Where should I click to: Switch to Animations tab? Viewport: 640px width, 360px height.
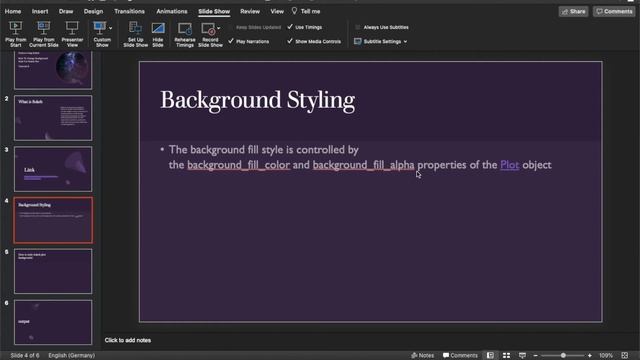coord(172,11)
